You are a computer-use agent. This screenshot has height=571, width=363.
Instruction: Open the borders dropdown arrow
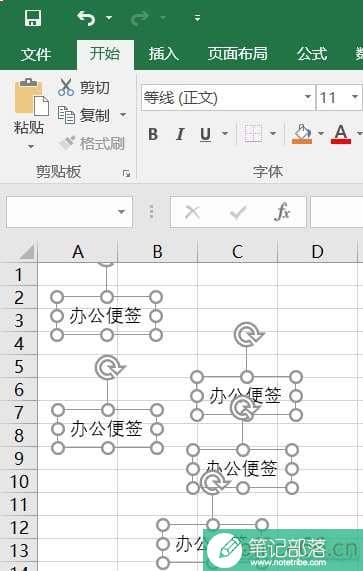[x=273, y=134]
